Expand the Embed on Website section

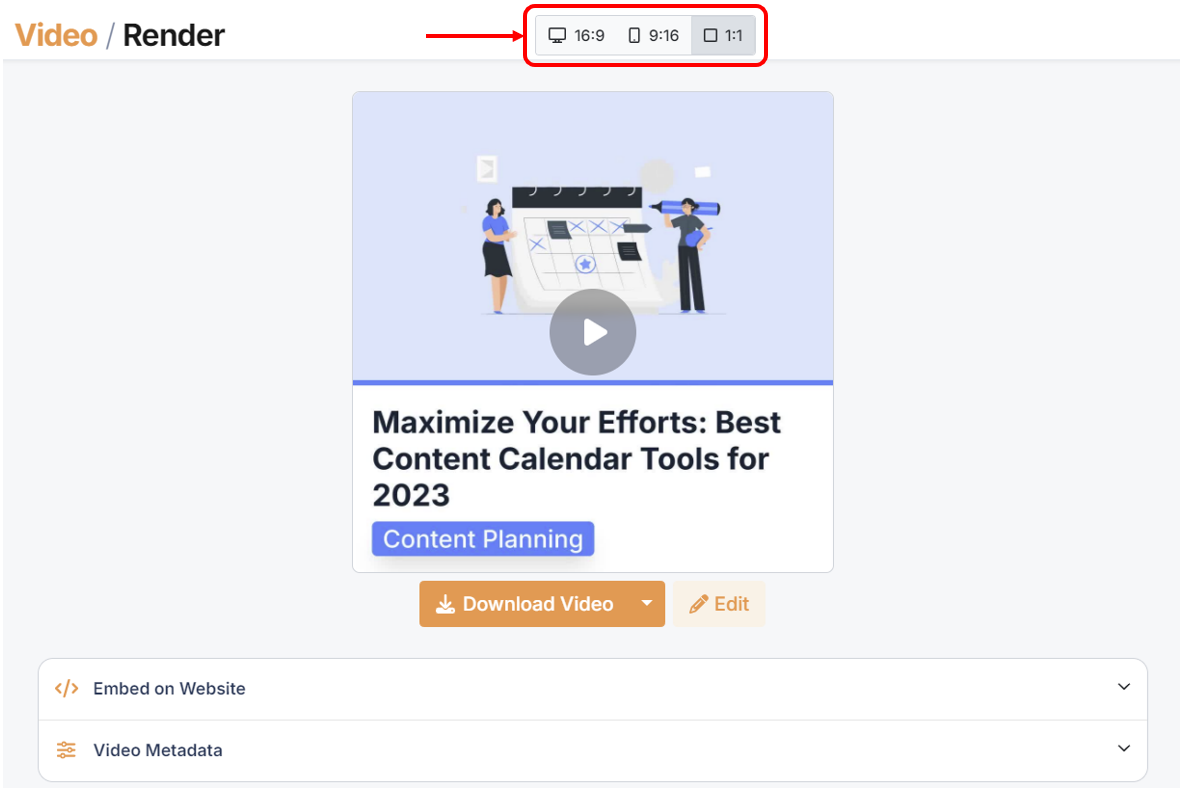point(1123,688)
